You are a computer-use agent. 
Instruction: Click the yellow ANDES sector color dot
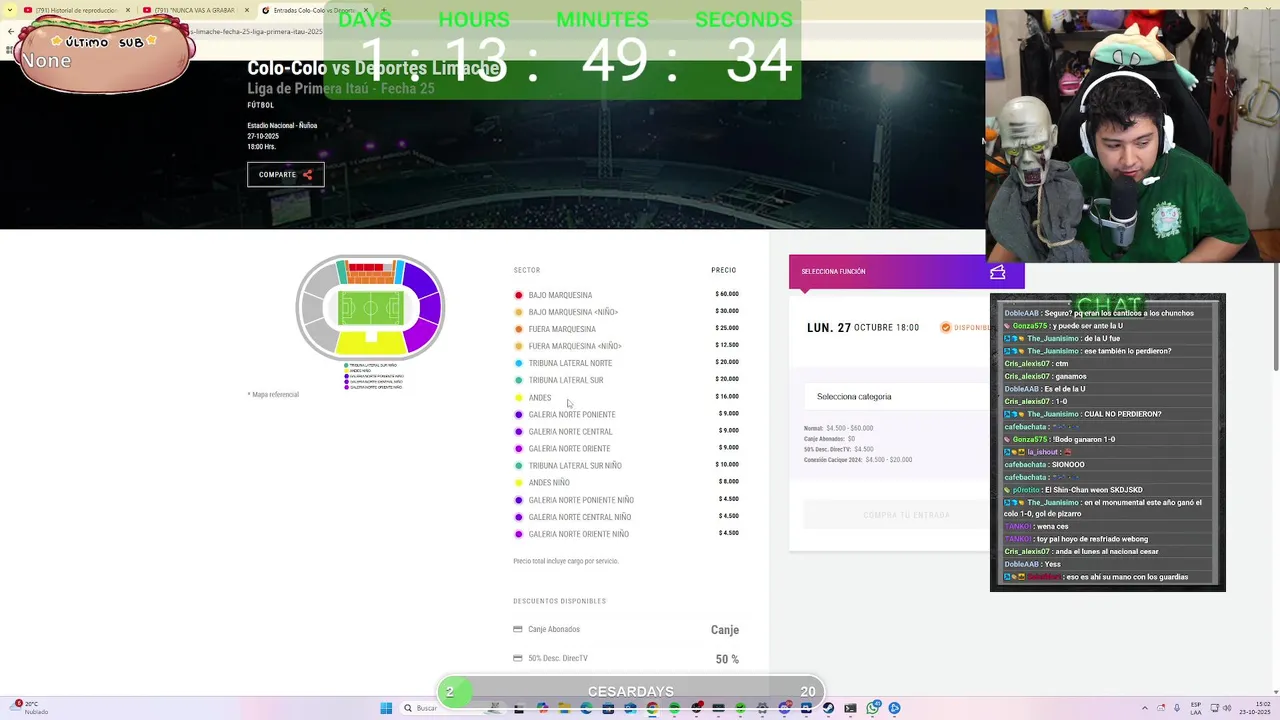tap(518, 398)
